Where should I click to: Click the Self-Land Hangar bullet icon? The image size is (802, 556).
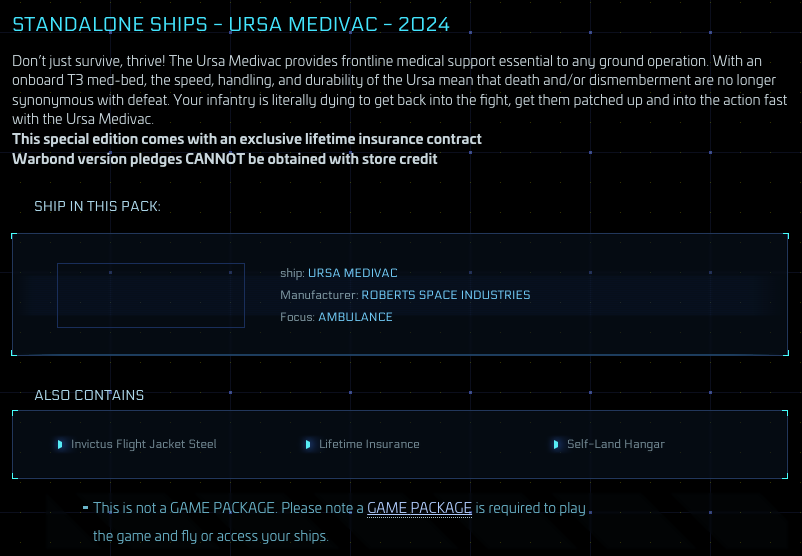[x=555, y=444]
